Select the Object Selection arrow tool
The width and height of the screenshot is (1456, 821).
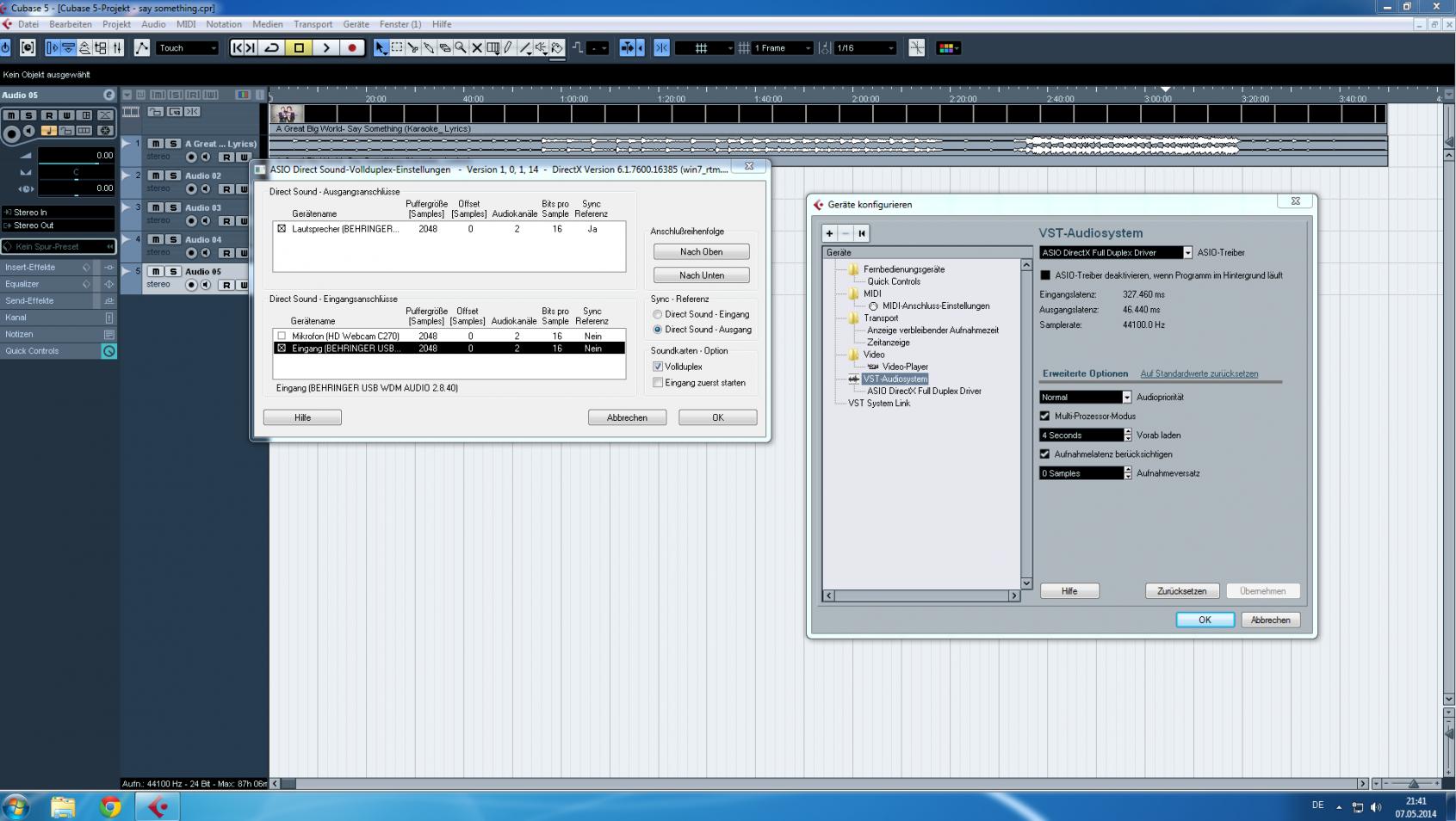[x=381, y=48]
